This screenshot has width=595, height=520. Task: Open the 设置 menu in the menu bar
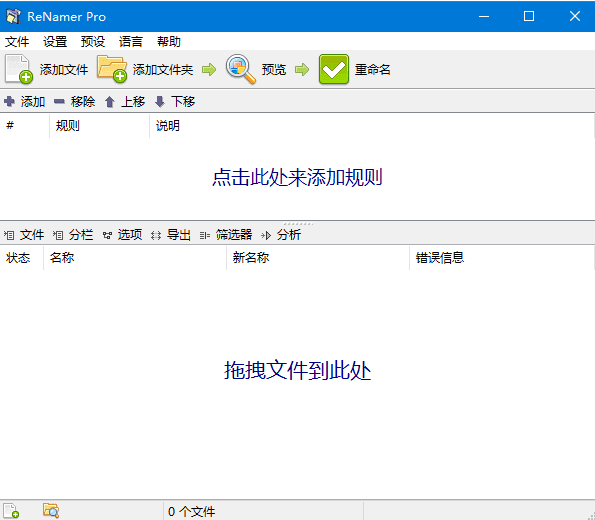pyautogui.click(x=55, y=41)
